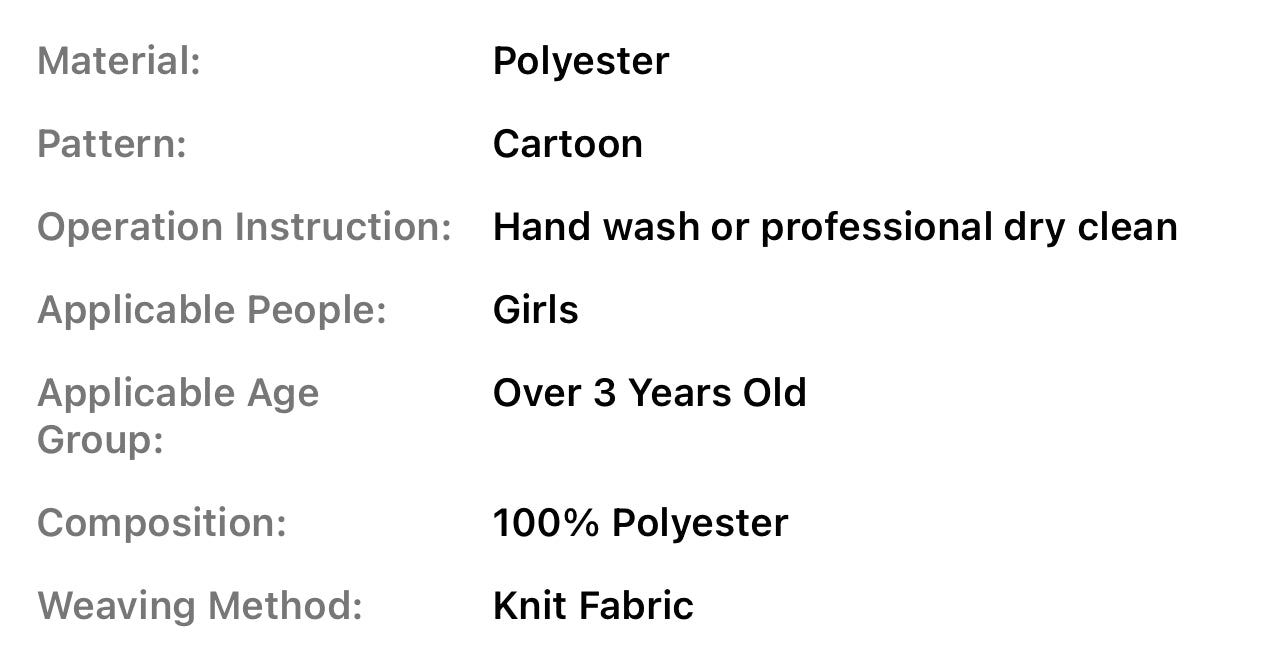This screenshot has width=1284, height=652.
Task: Select the Knit Fabric value
Action: [x=593, y=606]
